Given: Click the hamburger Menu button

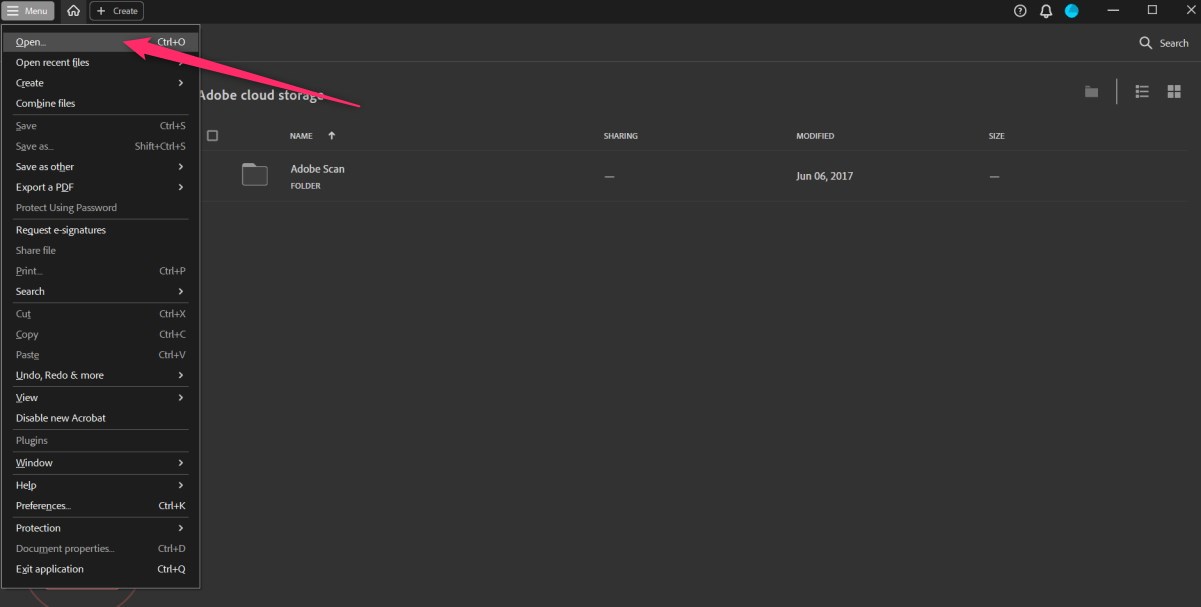Looking at the screenshot, I should click(x=28, y=11).
